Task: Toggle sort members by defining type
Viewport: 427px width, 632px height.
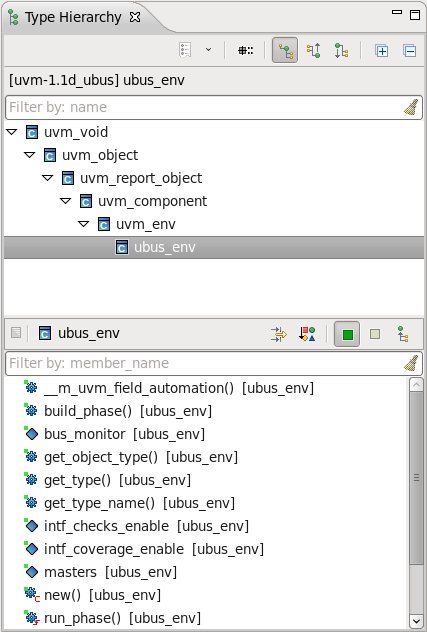Action: [307, 334]
